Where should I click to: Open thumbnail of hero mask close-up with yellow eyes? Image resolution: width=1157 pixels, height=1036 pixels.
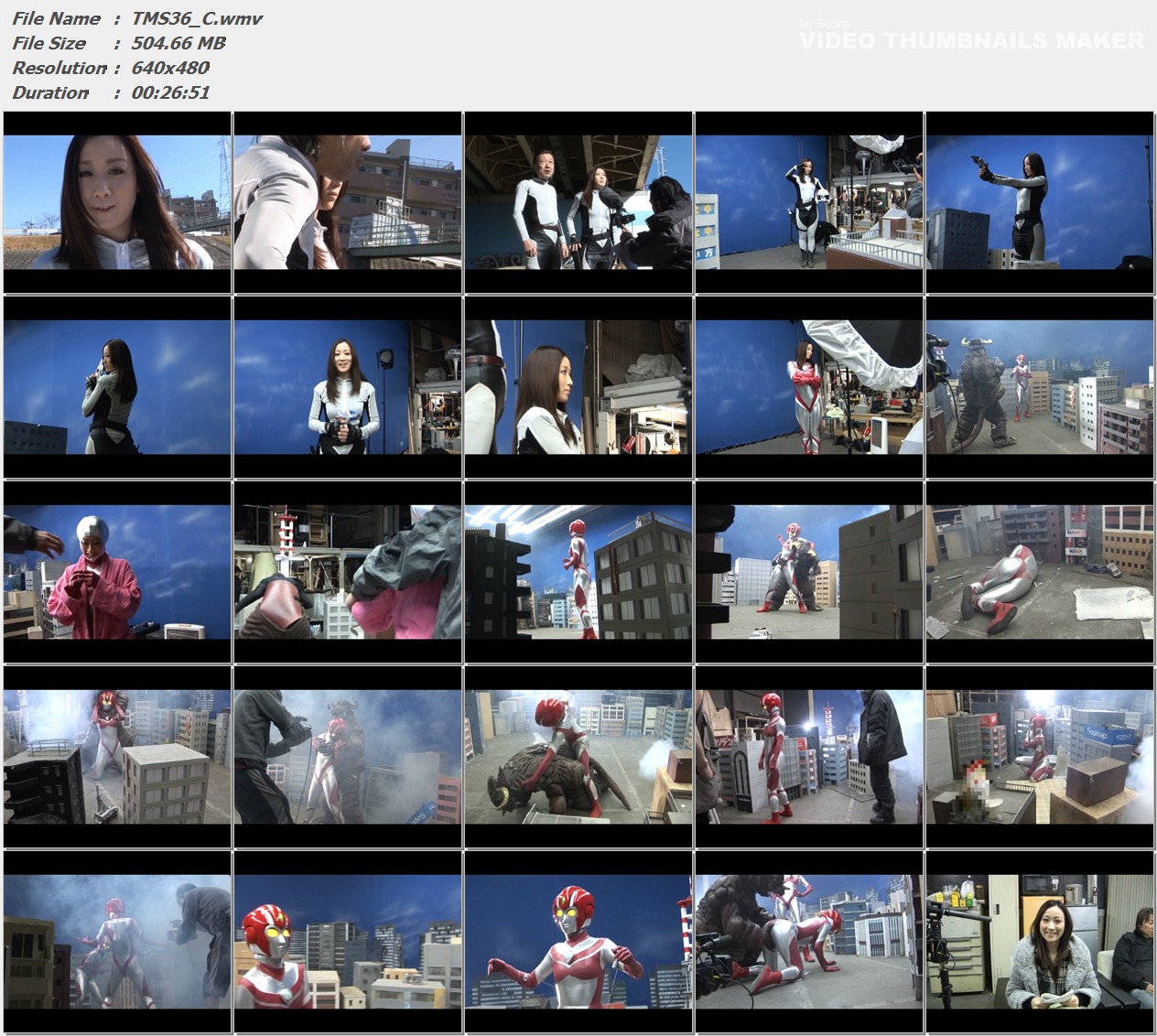[348, 942]
